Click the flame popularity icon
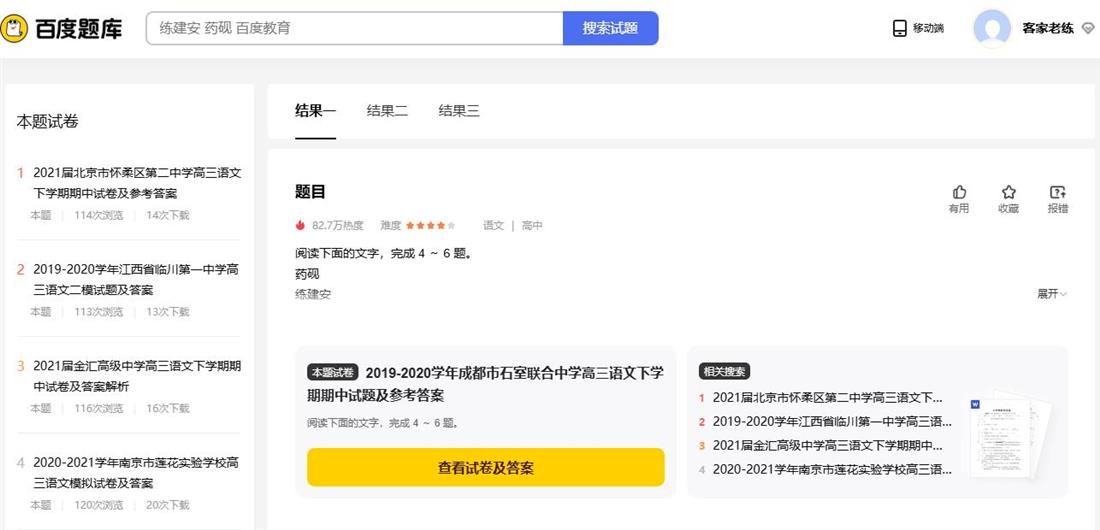Viewport: 1100px width, 530px height. (300, 225)
